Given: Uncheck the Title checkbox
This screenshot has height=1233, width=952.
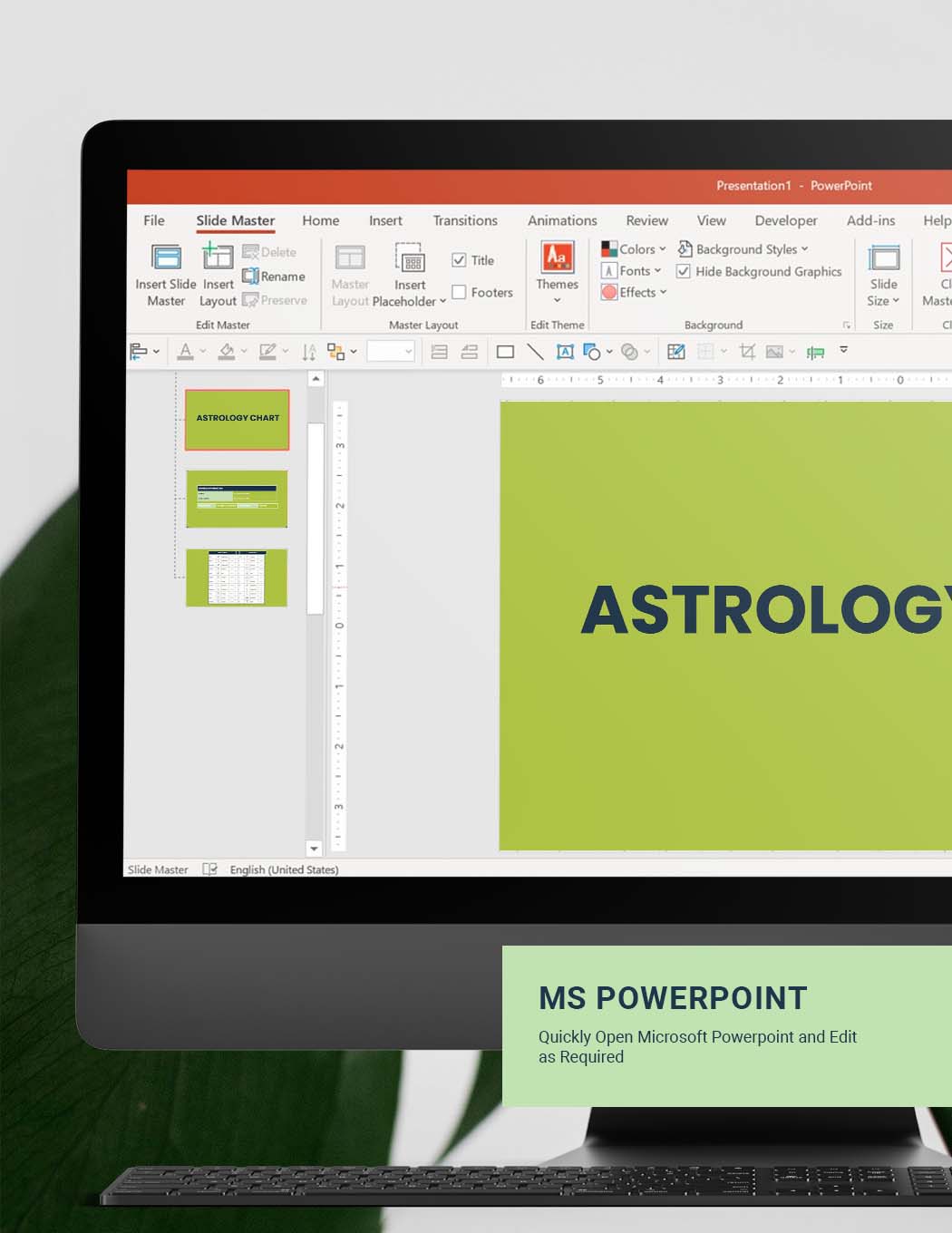Looking at the screenshot, I should (x=459, y=260).
